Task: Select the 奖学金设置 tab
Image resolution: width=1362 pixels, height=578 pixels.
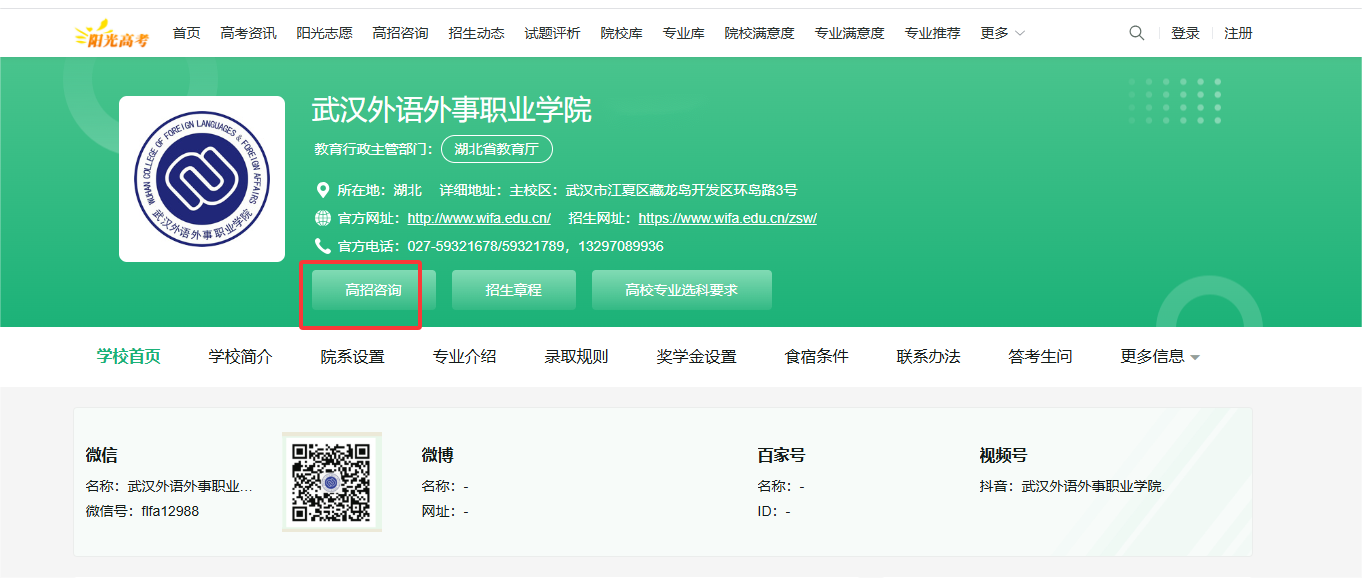Action: tap(696, 357)
